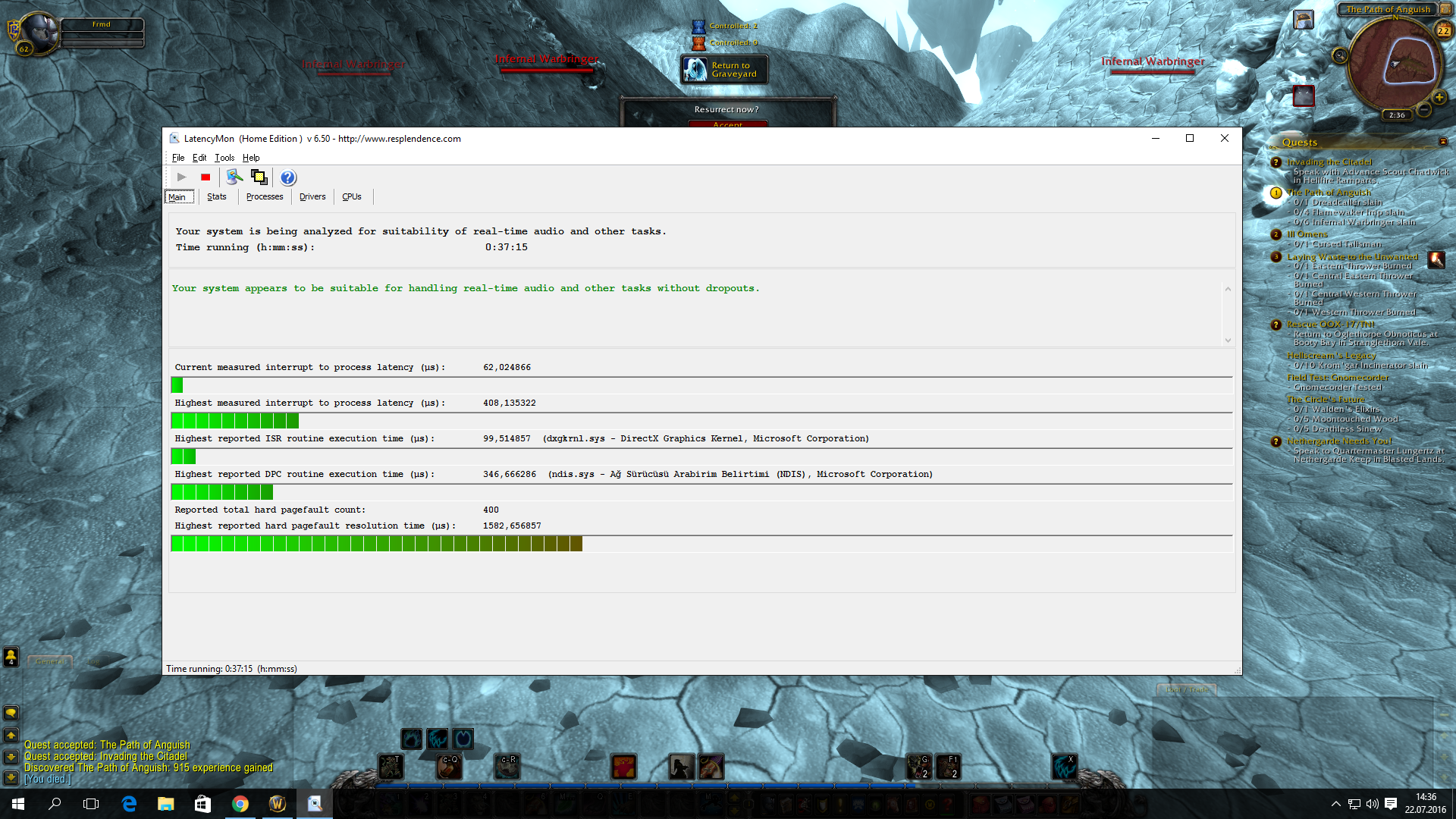This screenshot has width=1456, height=819.
Task: Click the Return to Graveyard button
Action: (x=724, y=69)
